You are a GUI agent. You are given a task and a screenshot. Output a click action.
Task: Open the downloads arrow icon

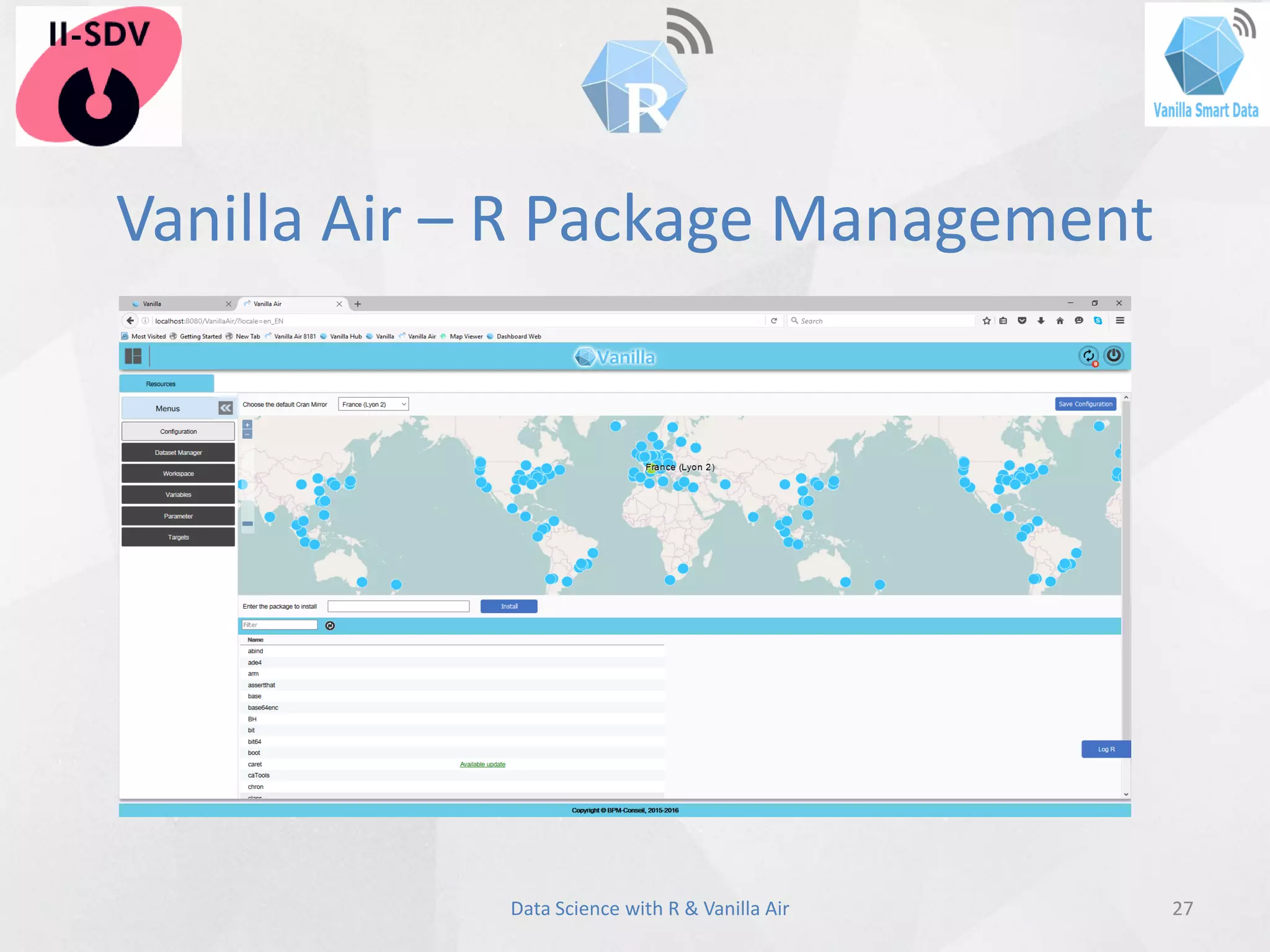click(x=1041, y=320)
